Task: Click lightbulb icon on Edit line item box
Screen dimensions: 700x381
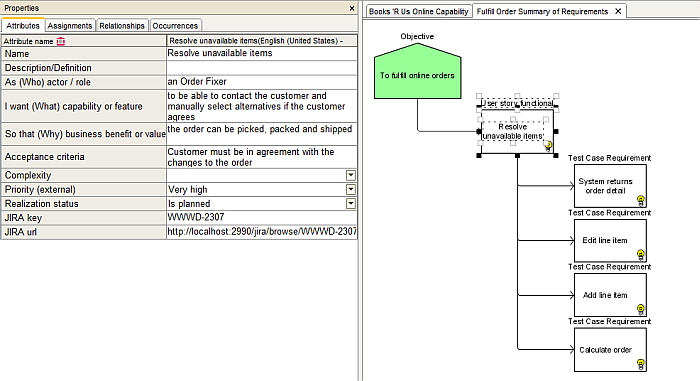Action: [641, 255]
